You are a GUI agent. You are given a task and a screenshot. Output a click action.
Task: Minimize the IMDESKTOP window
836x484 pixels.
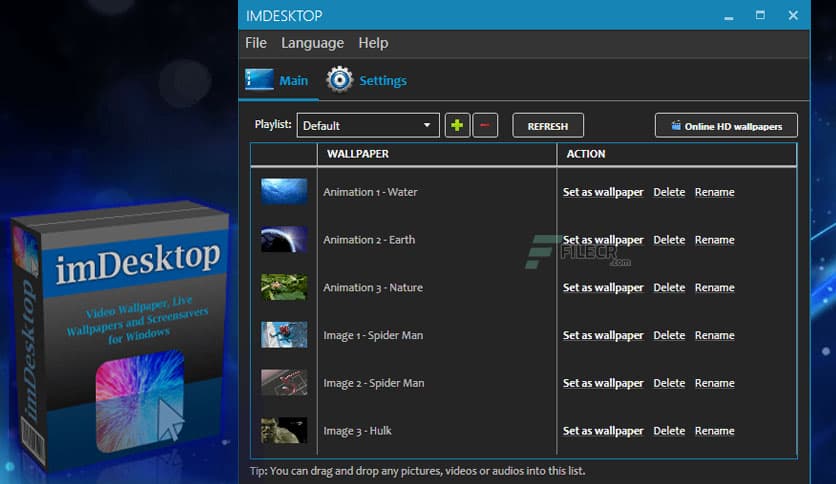point(729,16)
